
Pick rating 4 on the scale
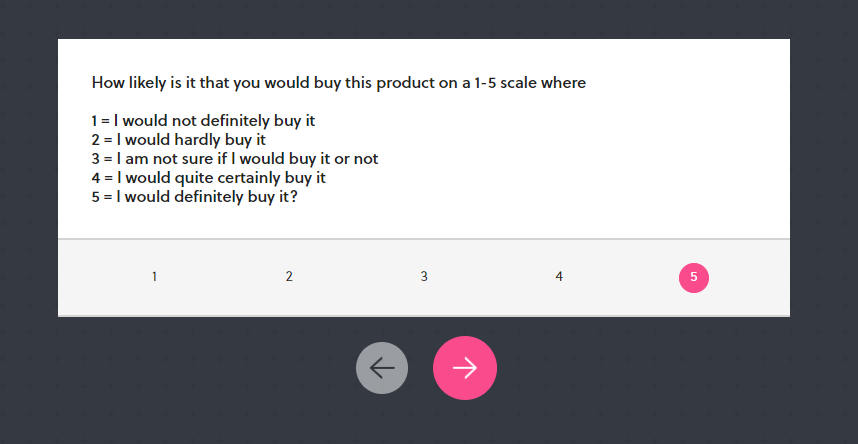pyautogui.click(x=559, y=277)
